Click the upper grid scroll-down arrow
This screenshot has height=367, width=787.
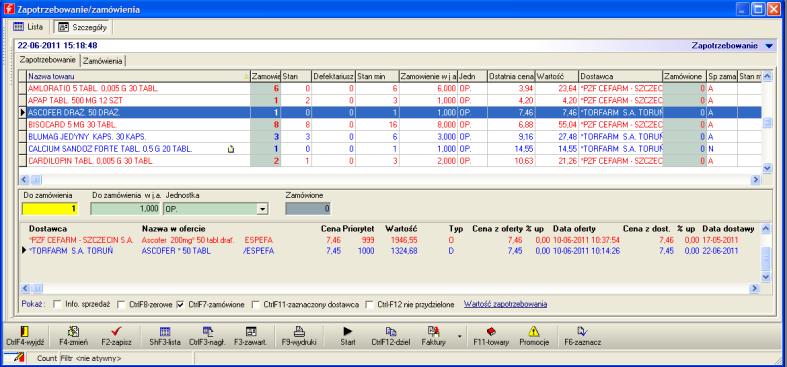coord(766,168)
